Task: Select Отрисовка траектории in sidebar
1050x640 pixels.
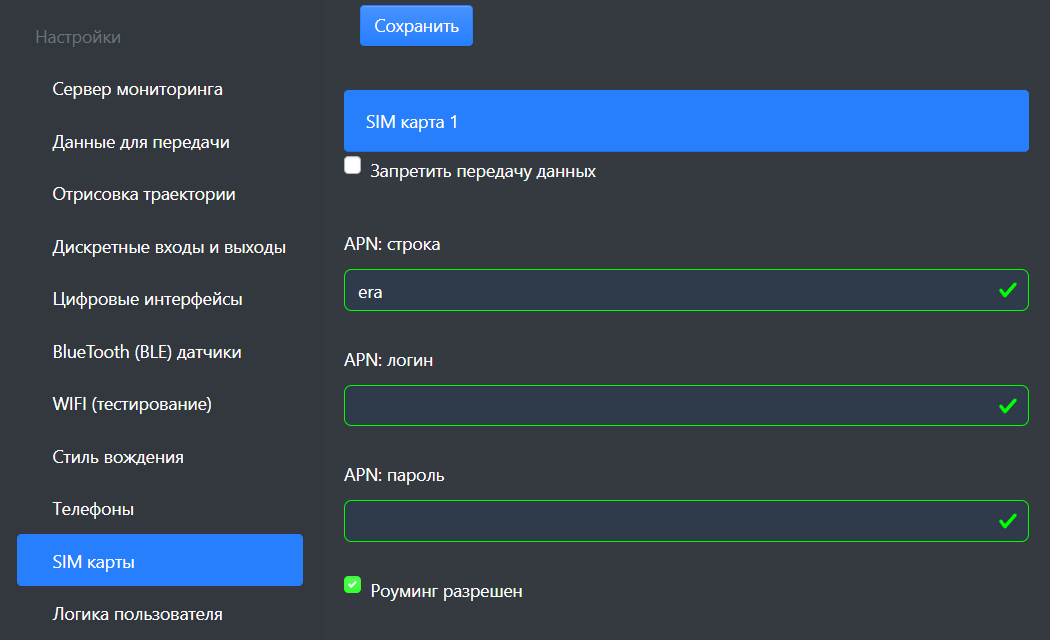Action: click(x=144, y=194)
